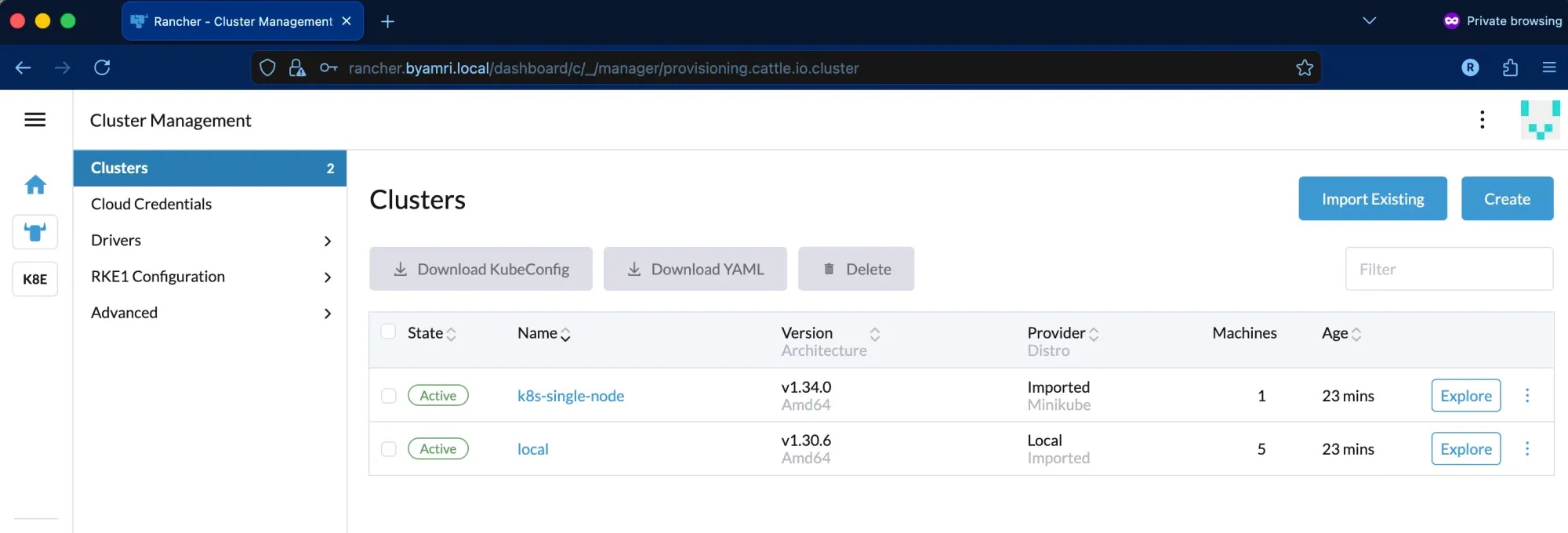Click the Filter input field
Image resolution: width=1568 pixels, height=533 pixels.
(x=1448, y=269)
